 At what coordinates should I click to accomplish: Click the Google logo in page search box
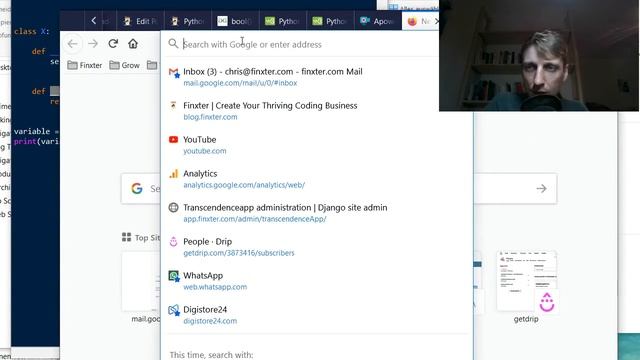137,188
